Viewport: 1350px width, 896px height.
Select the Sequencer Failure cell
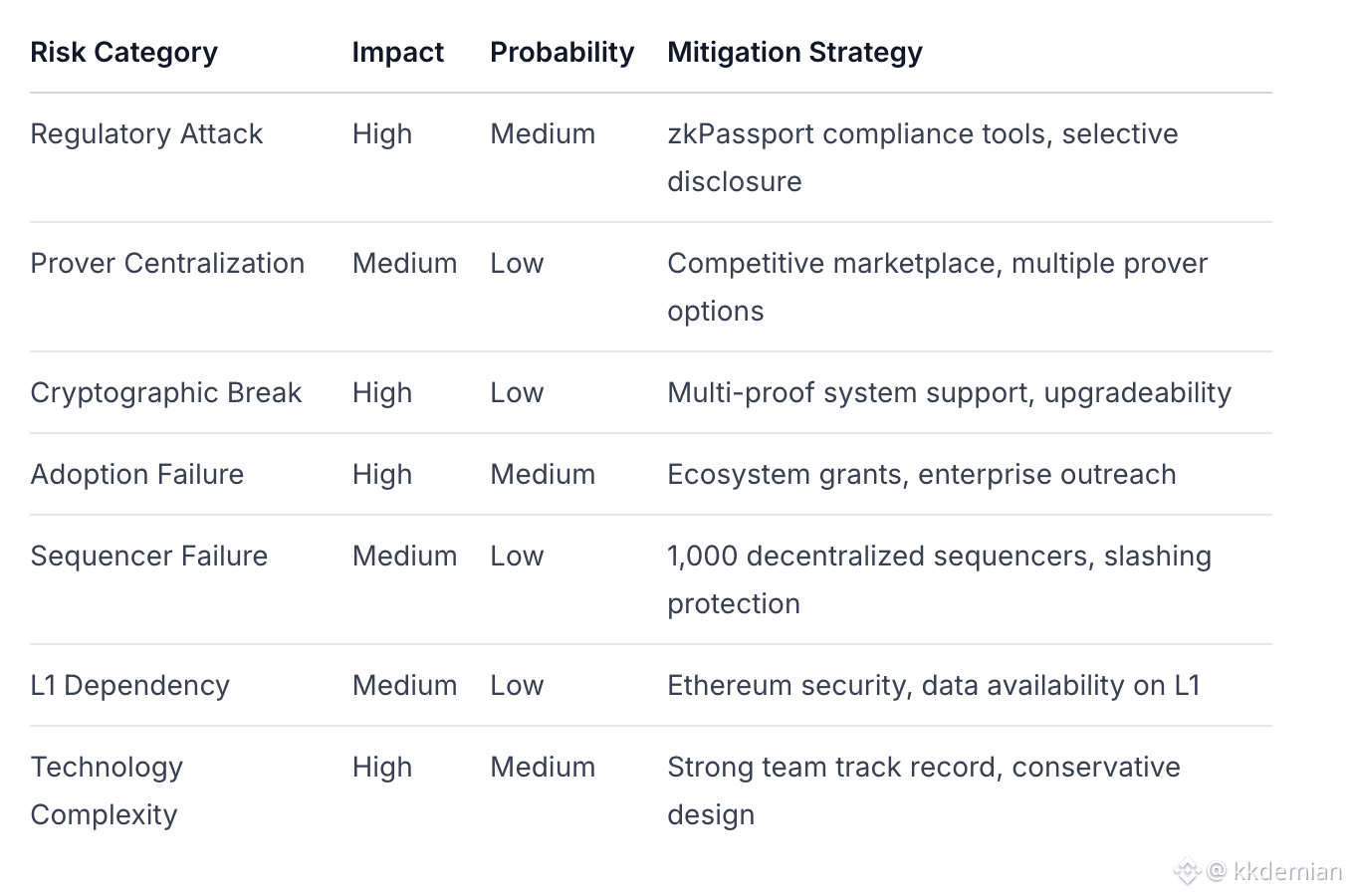click(x=148, y=556)
